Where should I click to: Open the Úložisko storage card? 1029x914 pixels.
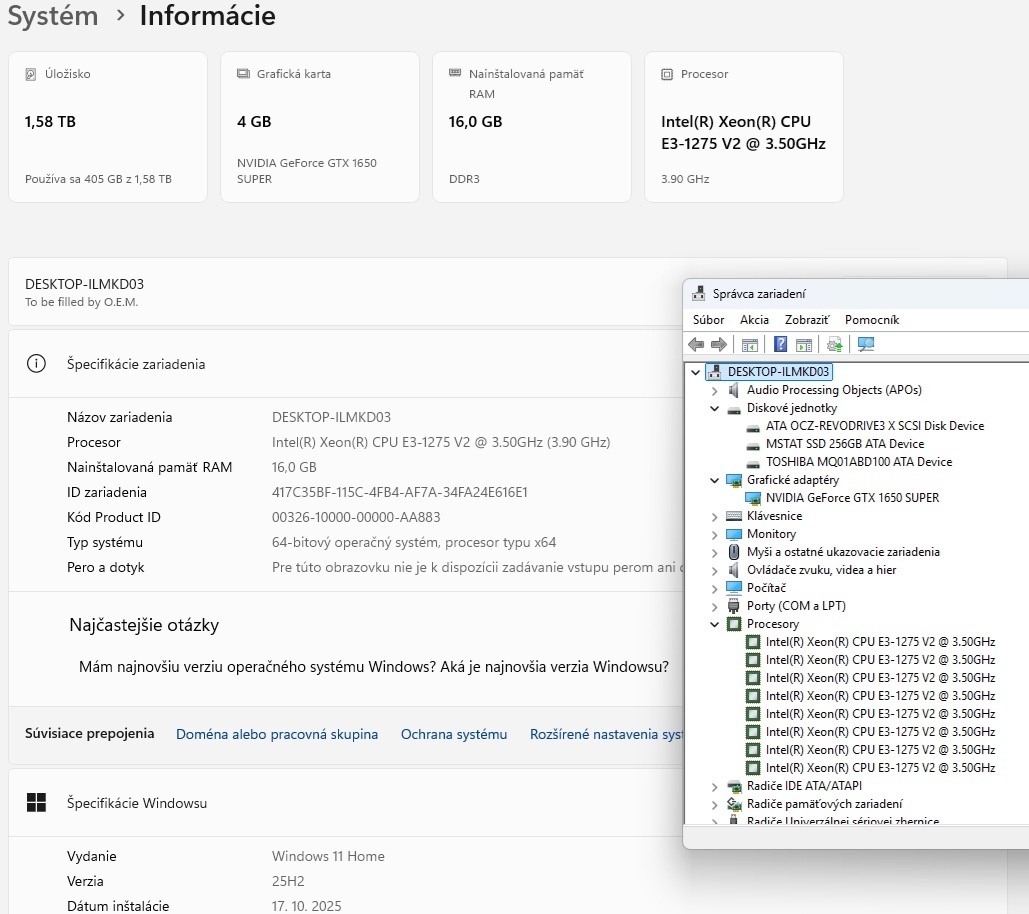point(108,127)
